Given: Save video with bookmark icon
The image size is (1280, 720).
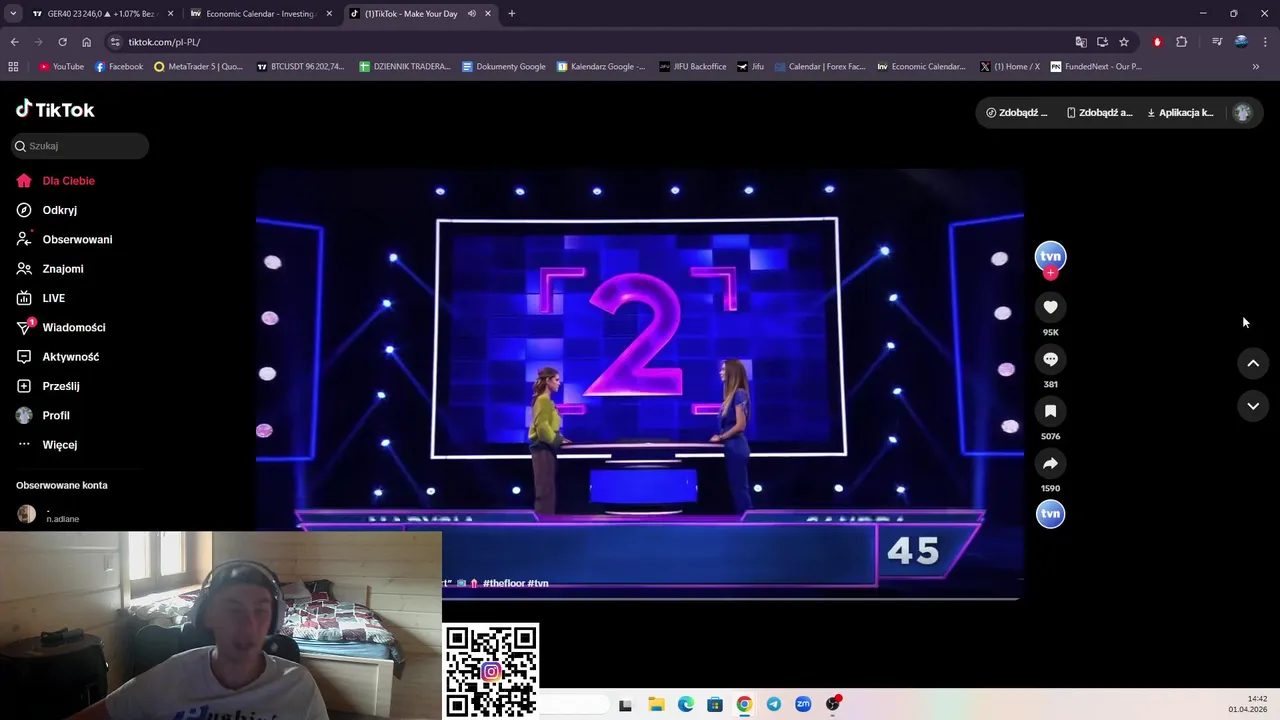Looking at the screenshot, I should click(1050, 411).
